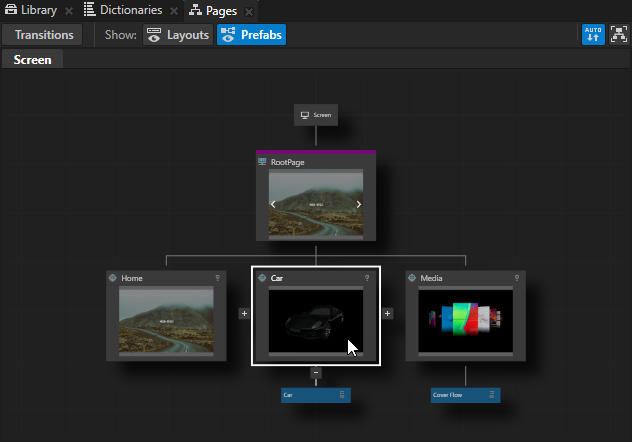Image resolution: width=632 pixels, height=442 pixels.
Task: Toggle Layouts visibility in Show options
Action: tap(178, 35)
